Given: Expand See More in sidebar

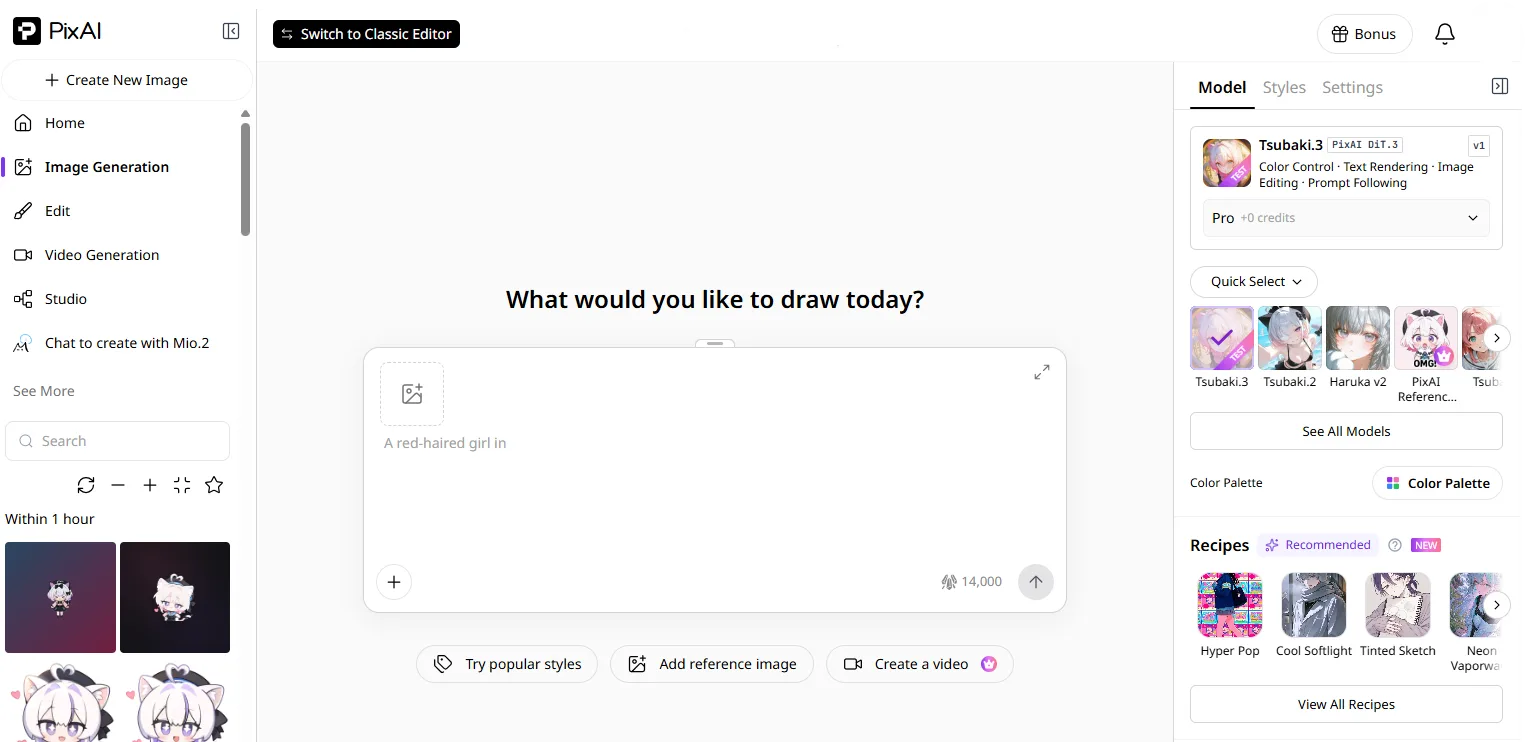Looking at the screenshot, I should point(44,391).
